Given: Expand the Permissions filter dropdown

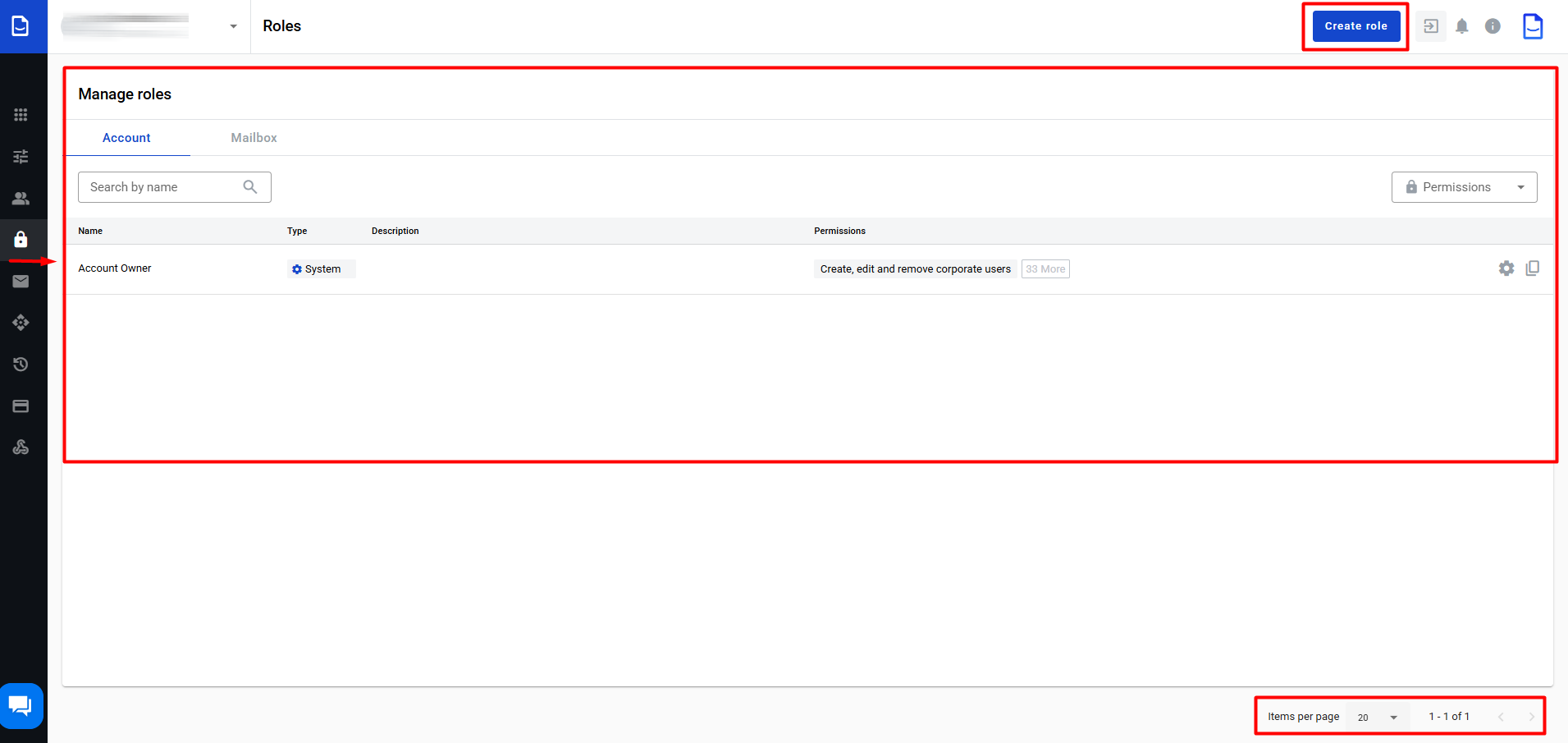Looking at the screenshot, I should pyautogui.click(x=1464, y=187).
